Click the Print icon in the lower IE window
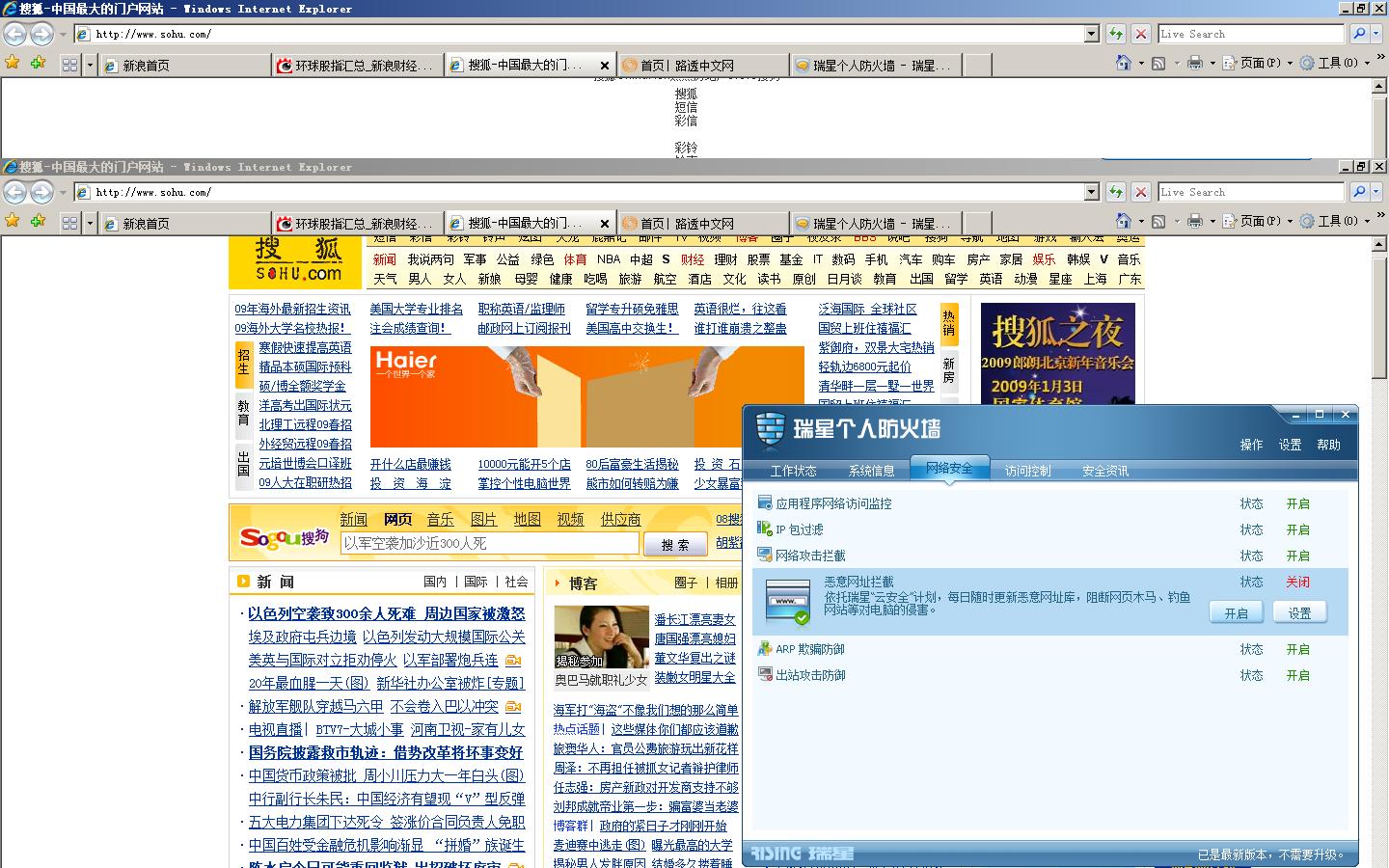 pos(1194,221)
